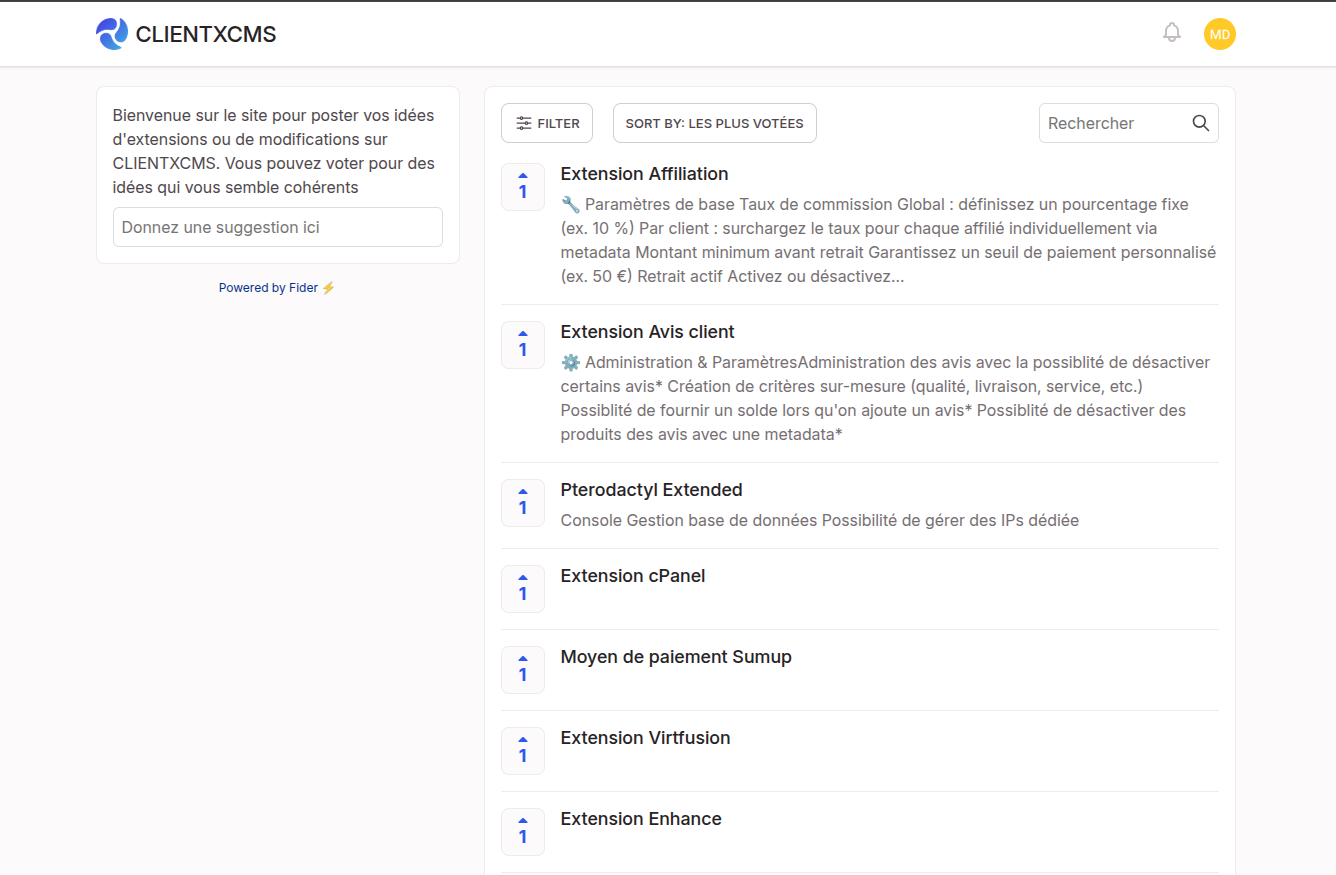Open the MD user avatar menu
Image resolution: width=1336 pixels, height=875 pixels.
point(1220,34)
